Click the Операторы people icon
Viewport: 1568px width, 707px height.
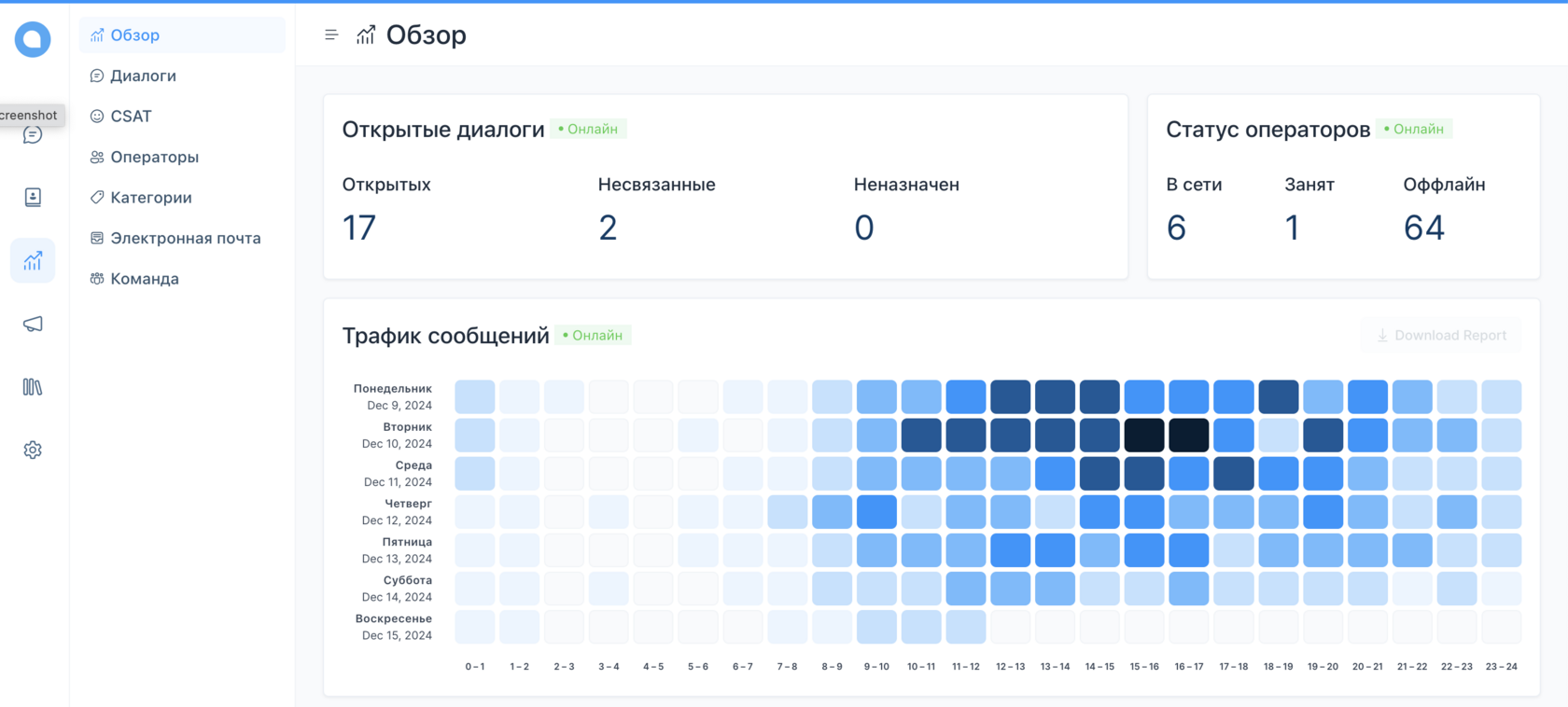97,157
